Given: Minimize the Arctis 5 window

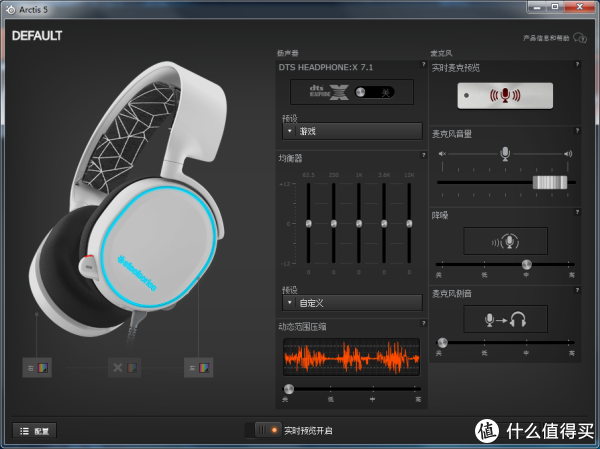Looking at the screenshot, I should point(537,7).
